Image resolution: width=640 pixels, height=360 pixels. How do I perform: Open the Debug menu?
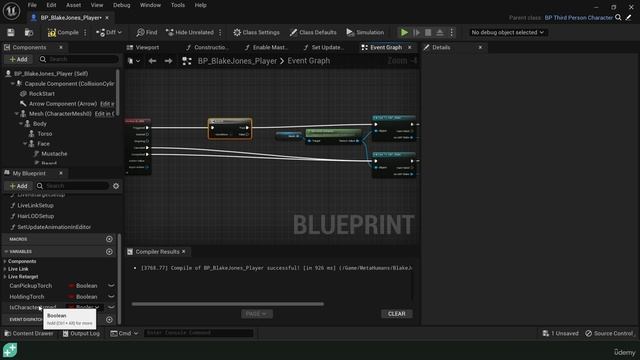121,5
